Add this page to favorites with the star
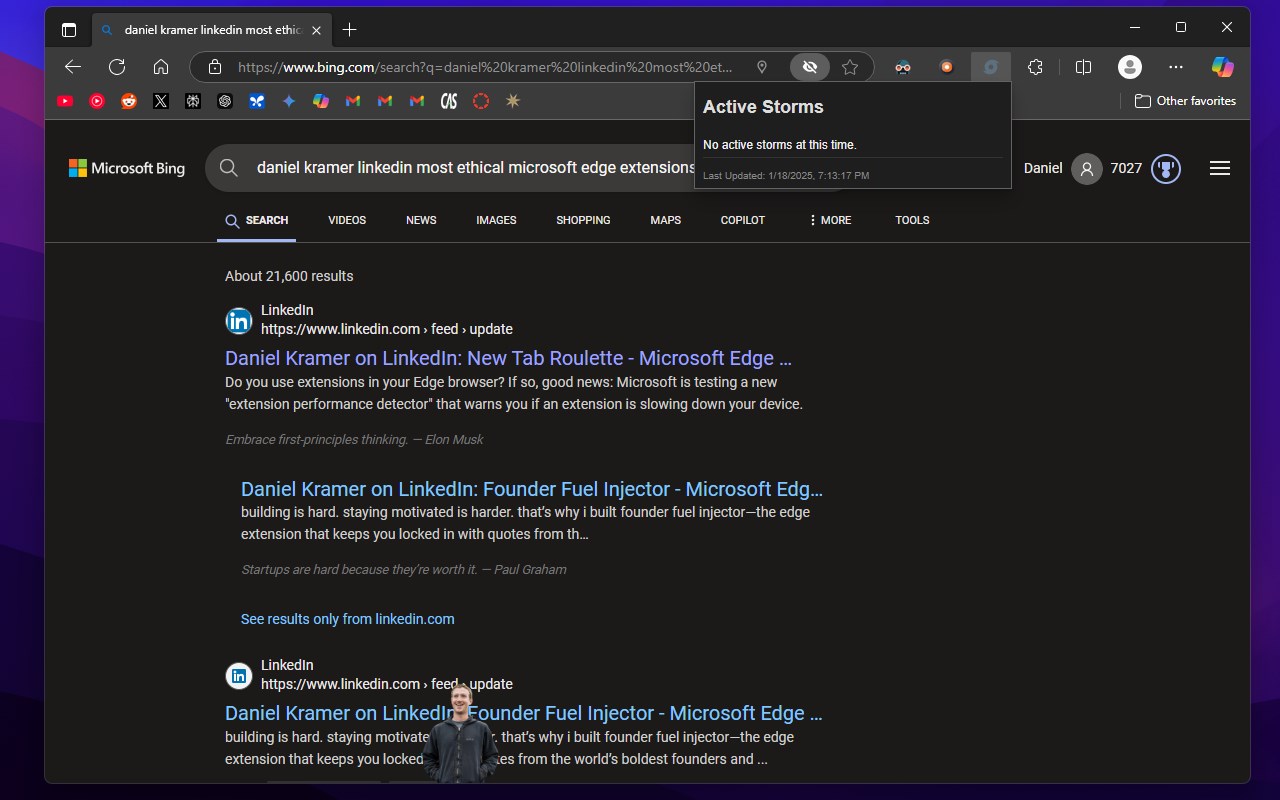This screenshot has width=1280, height=800. click(x=850, y=67)
